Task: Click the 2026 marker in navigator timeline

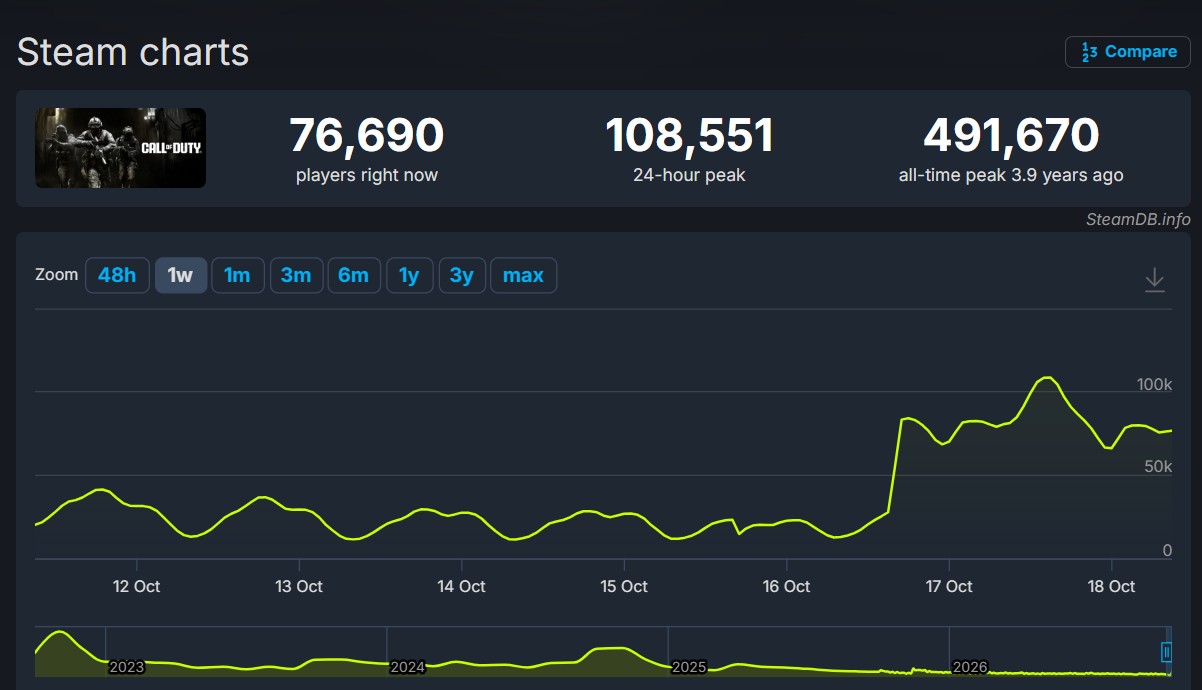Action: point(970,667)
